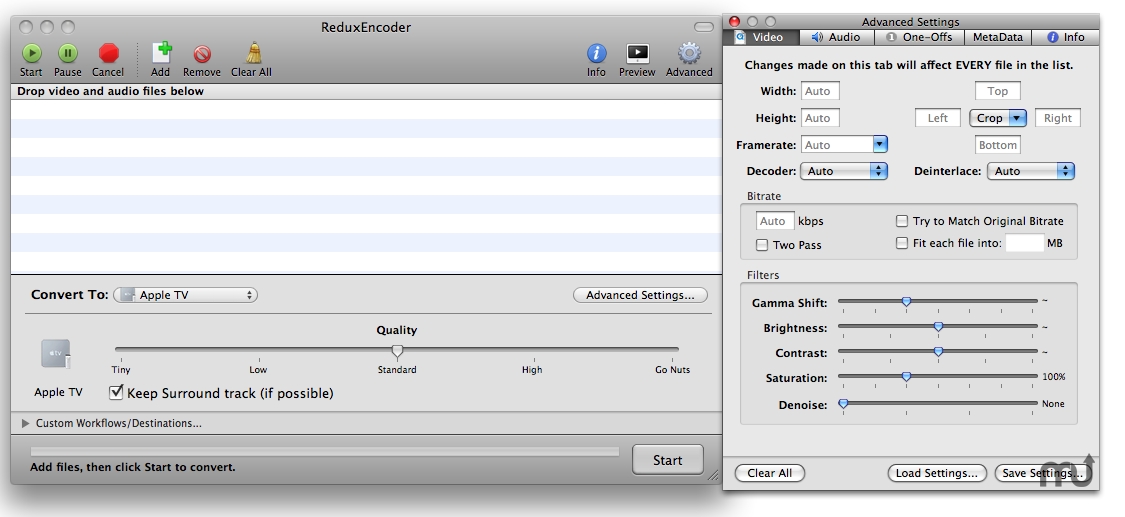Click the Load Settings... button
The width and height of the screenshot is (1125, 517).
936,473
